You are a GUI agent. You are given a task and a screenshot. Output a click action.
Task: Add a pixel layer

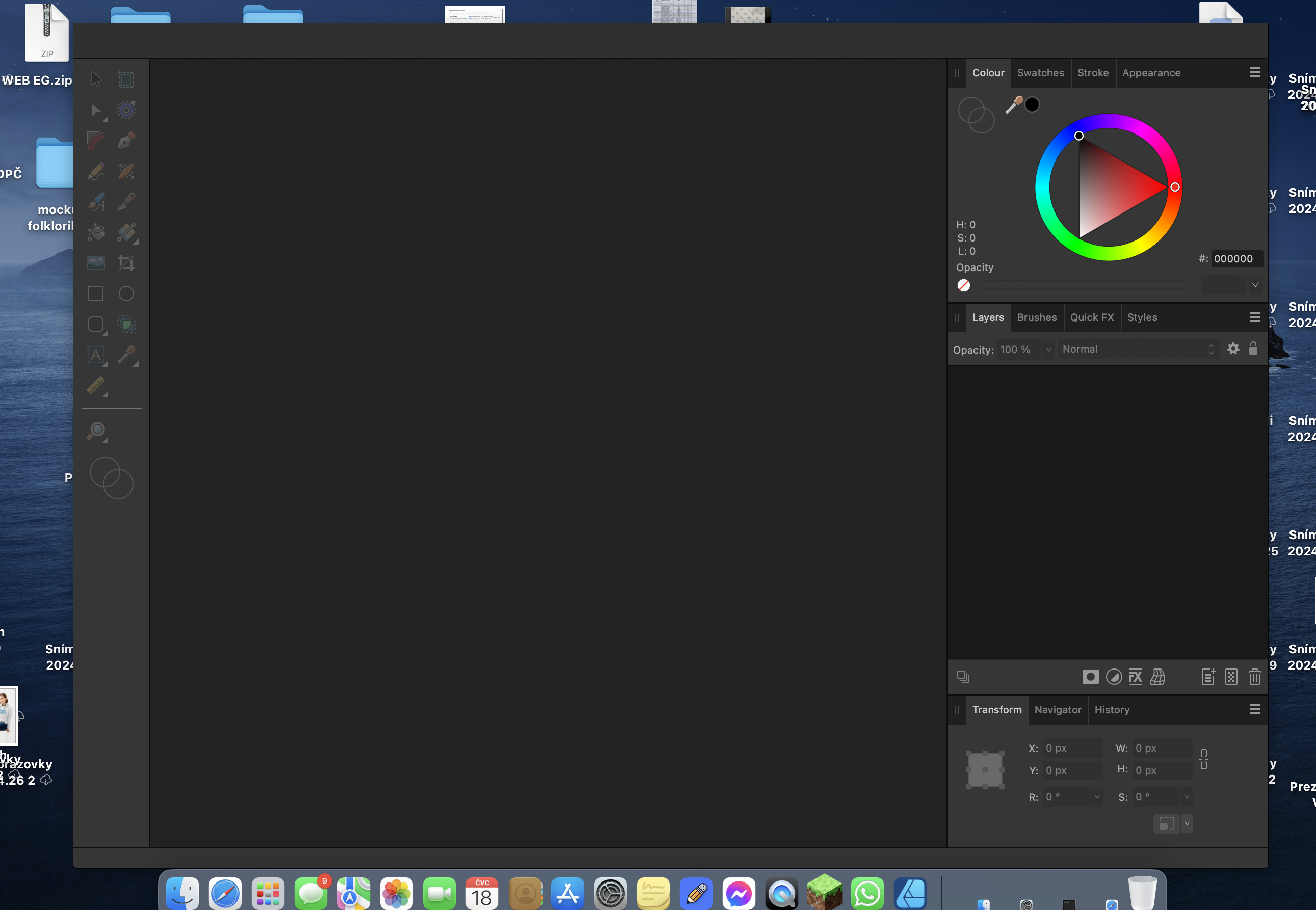pos(1231,677)
